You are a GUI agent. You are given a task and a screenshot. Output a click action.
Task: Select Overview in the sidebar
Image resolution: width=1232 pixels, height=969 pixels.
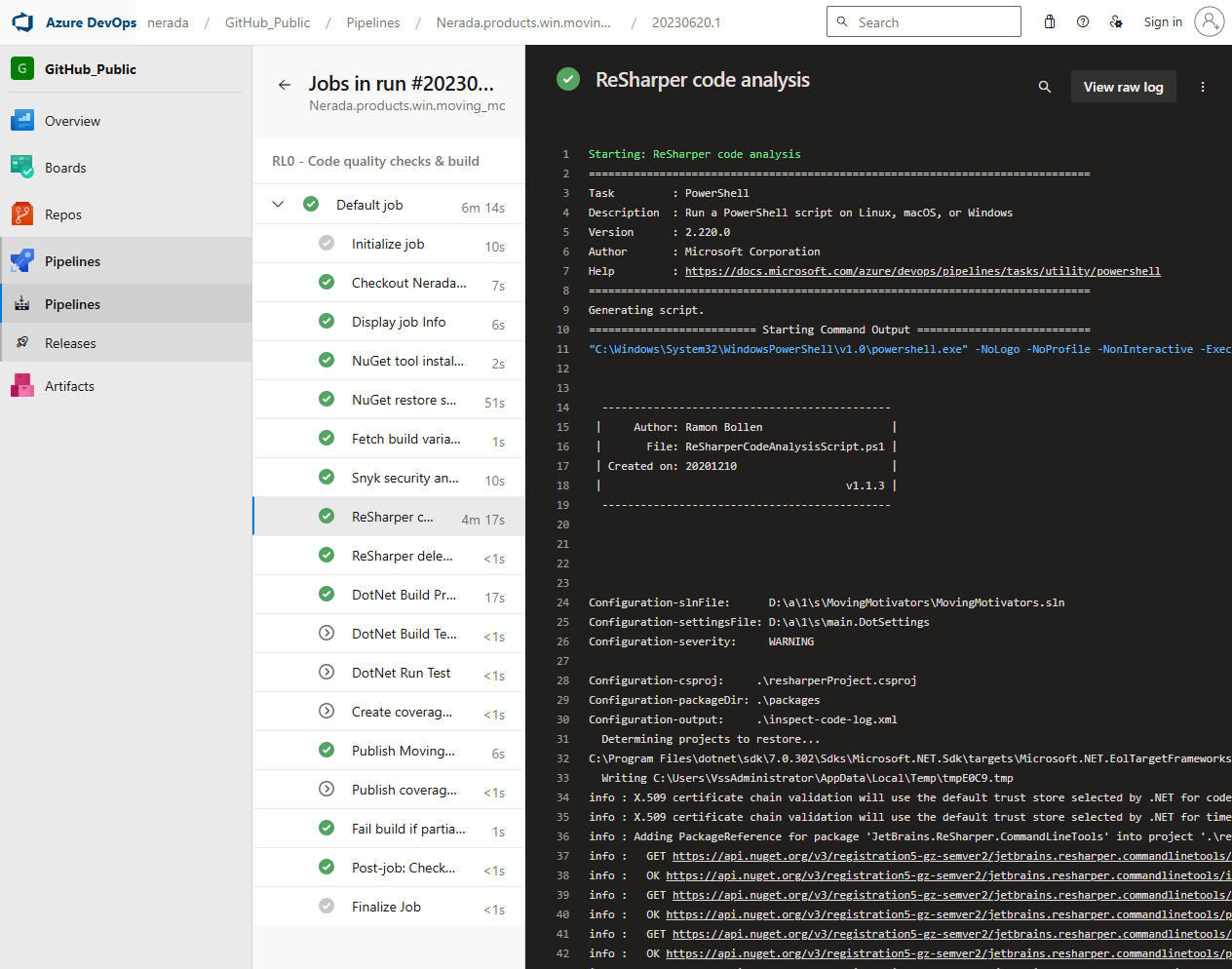tap(72, 121)
